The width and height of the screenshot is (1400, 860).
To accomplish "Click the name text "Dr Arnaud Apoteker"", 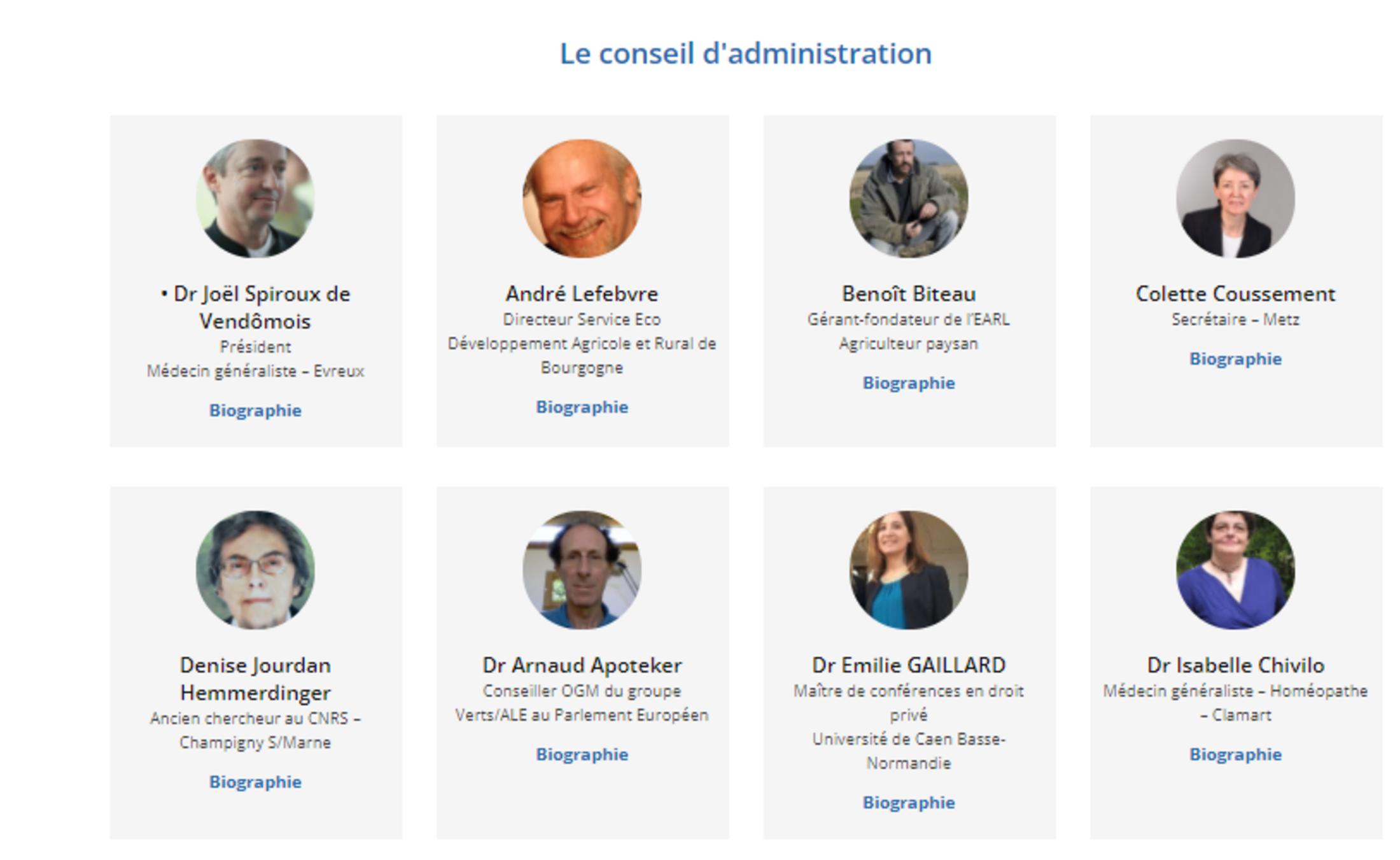I will point(582,666).
